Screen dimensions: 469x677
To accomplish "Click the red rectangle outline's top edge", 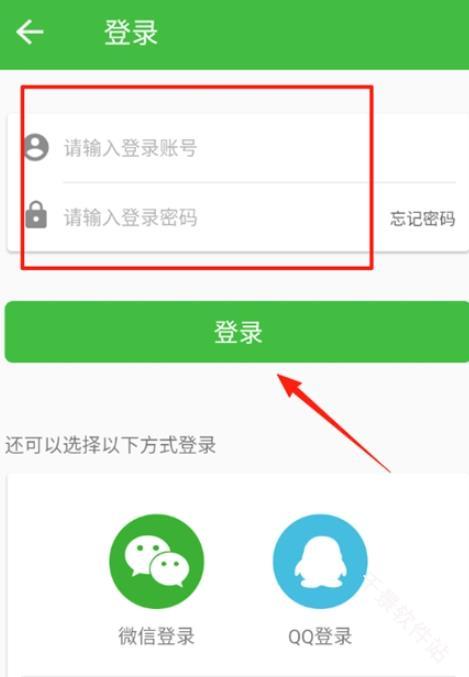I will click(x=197, y=87).
